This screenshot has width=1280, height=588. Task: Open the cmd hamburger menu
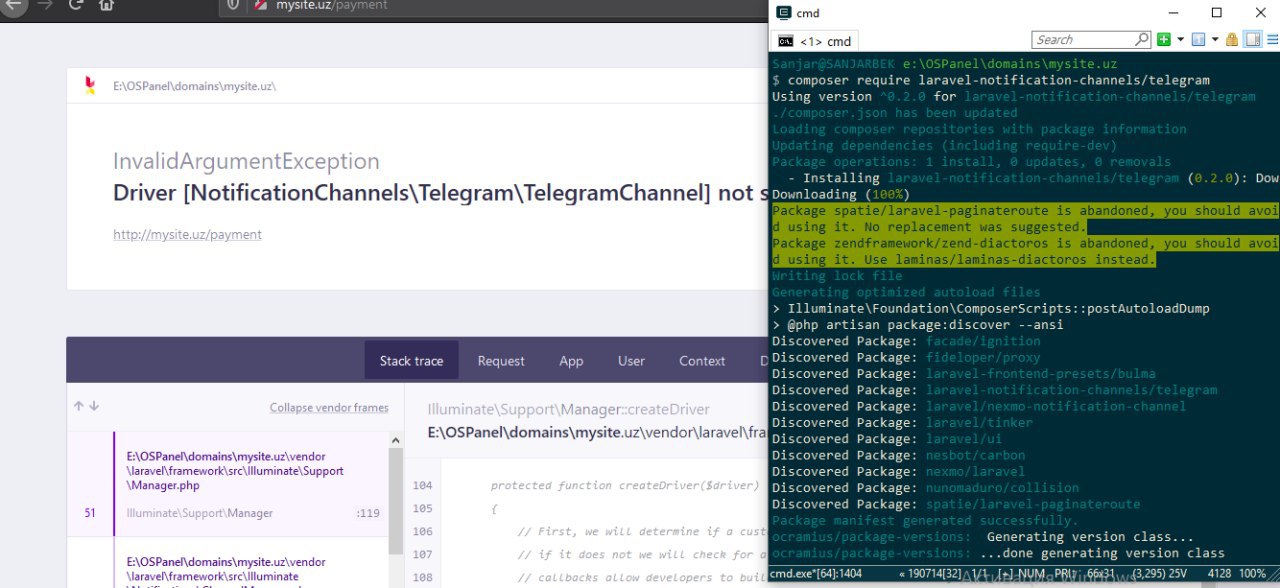pos(1271,40)
